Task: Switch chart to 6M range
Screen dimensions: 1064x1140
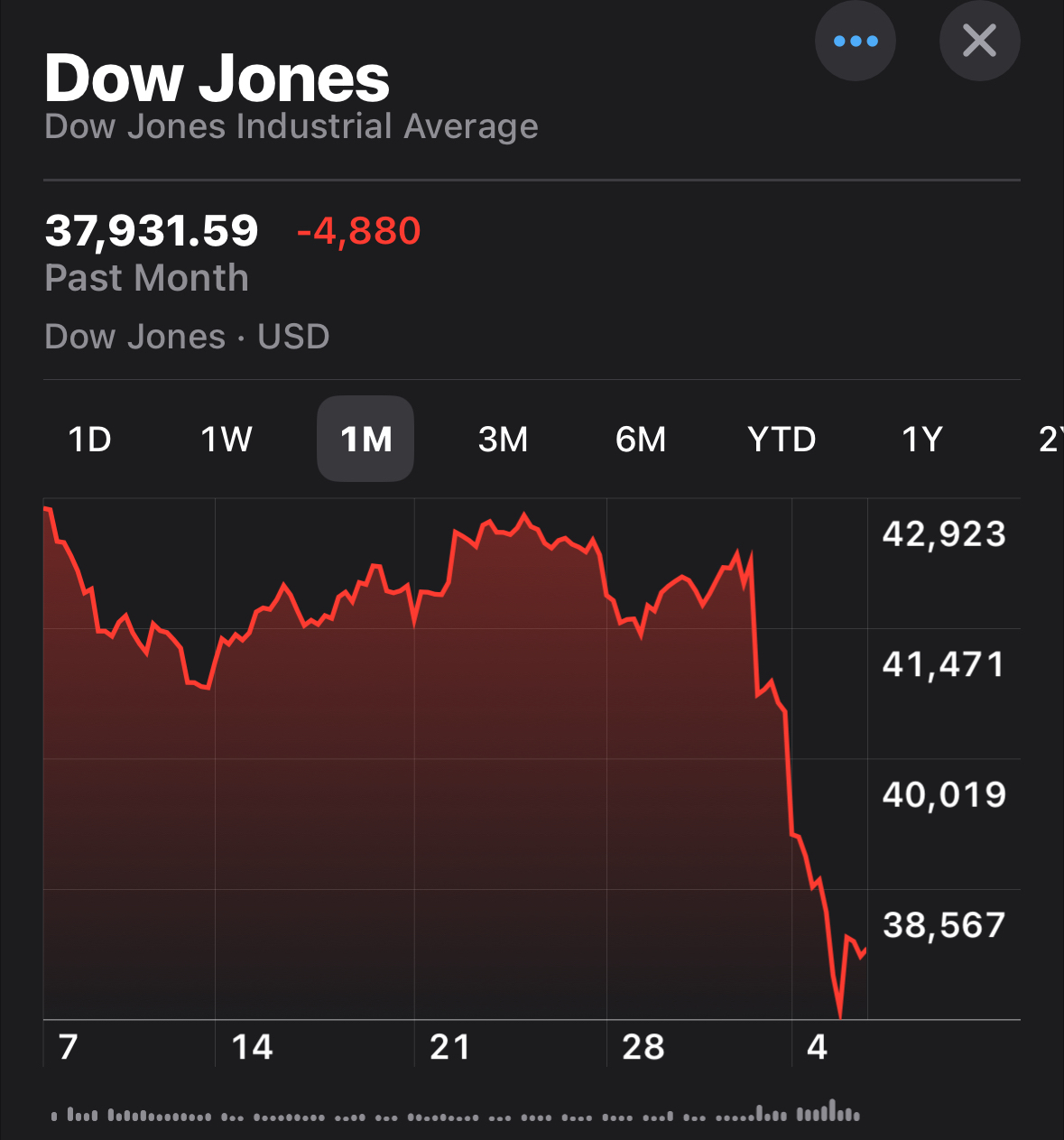Action: (641, 440)
